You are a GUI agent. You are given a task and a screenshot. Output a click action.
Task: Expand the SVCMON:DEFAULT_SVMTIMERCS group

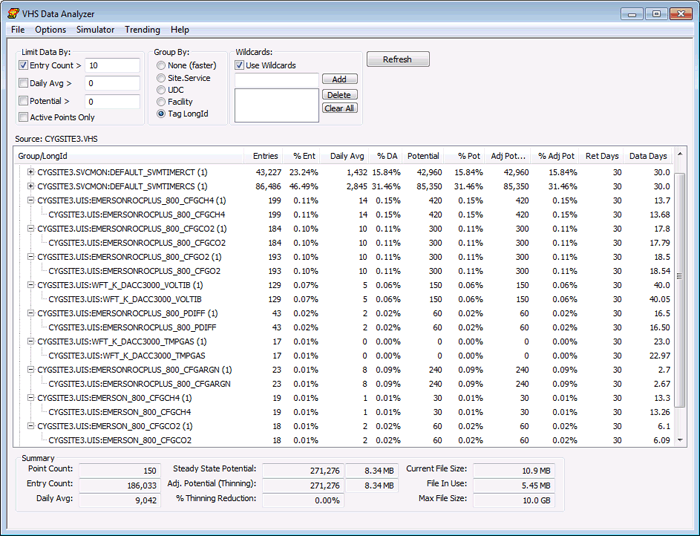(30, 186)
